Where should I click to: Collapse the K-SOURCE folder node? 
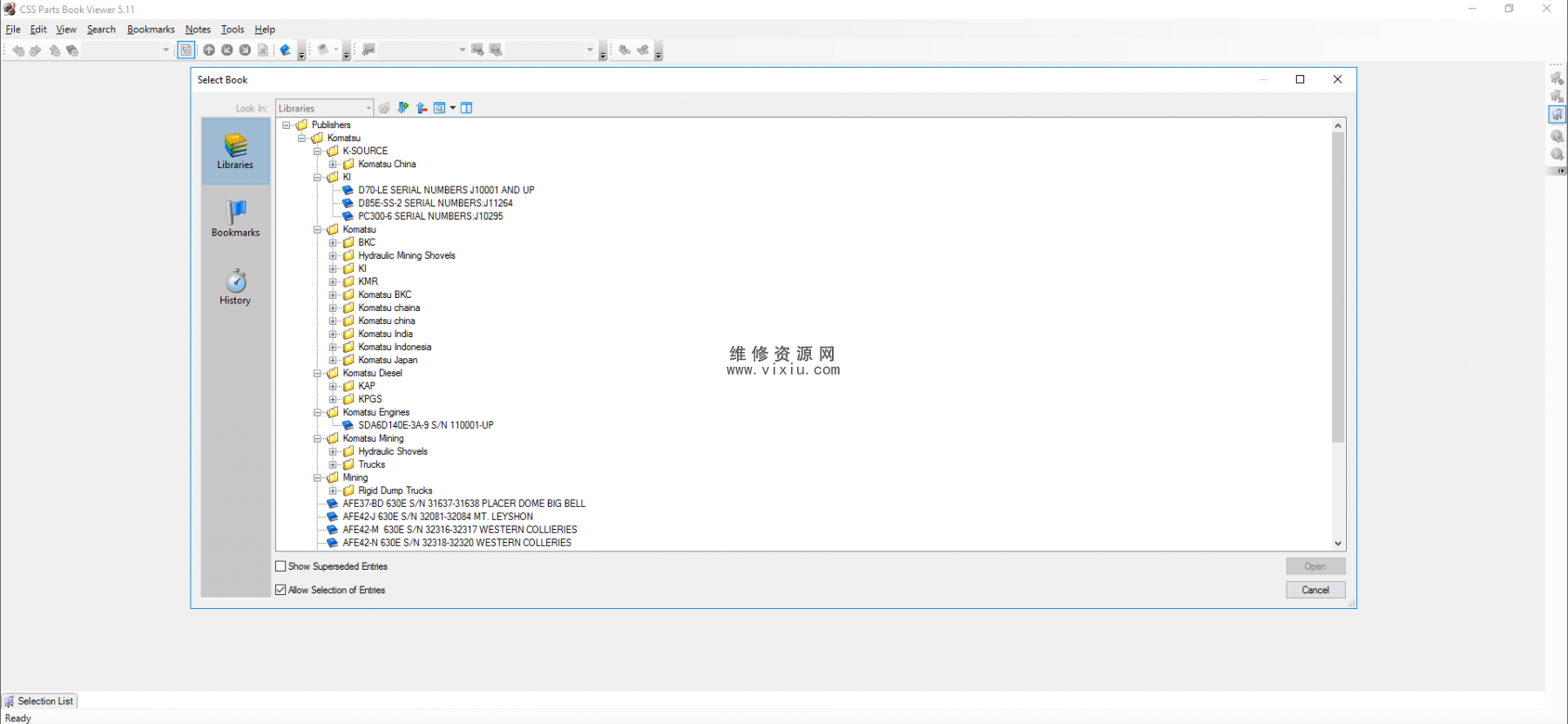[317, 152]
